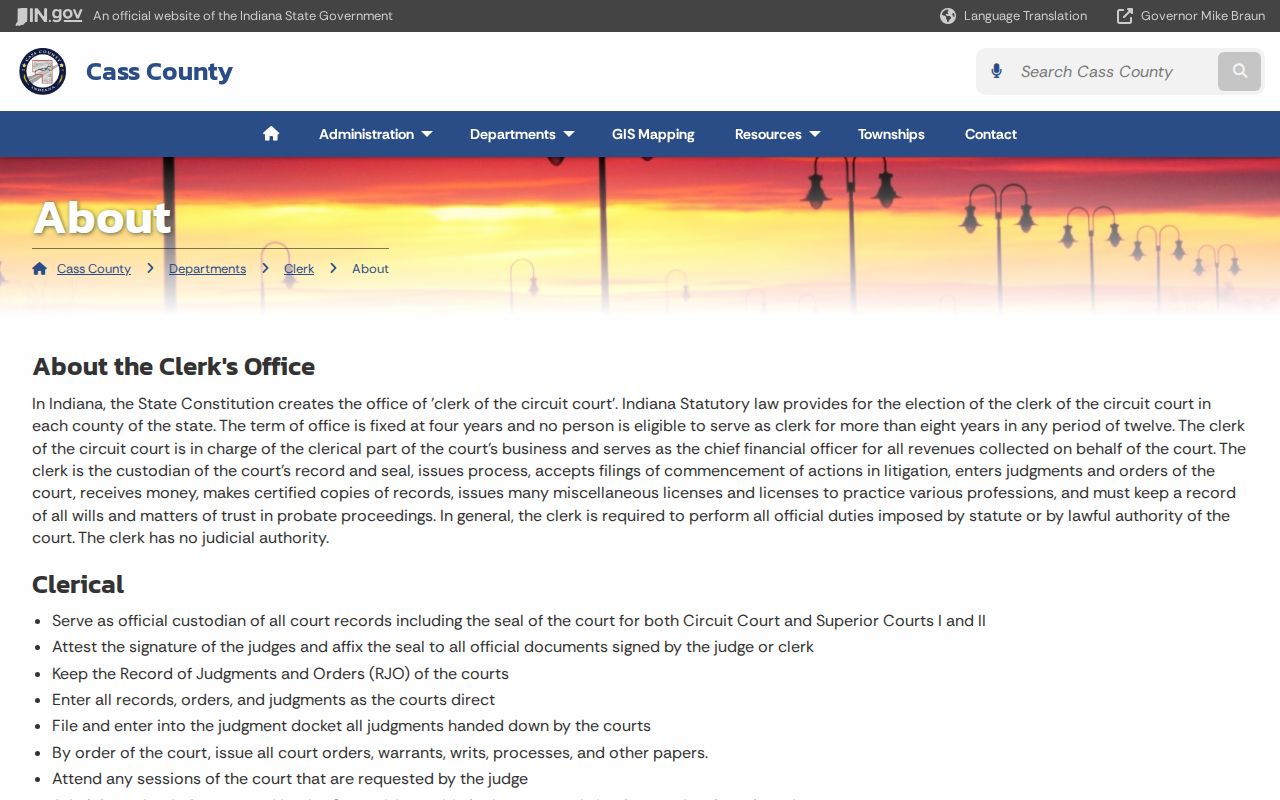This screenshot has height=800, width=1280.
Task: Click the bullet "Enter all records, orders, and judgments"
Action: coord(273,700)
